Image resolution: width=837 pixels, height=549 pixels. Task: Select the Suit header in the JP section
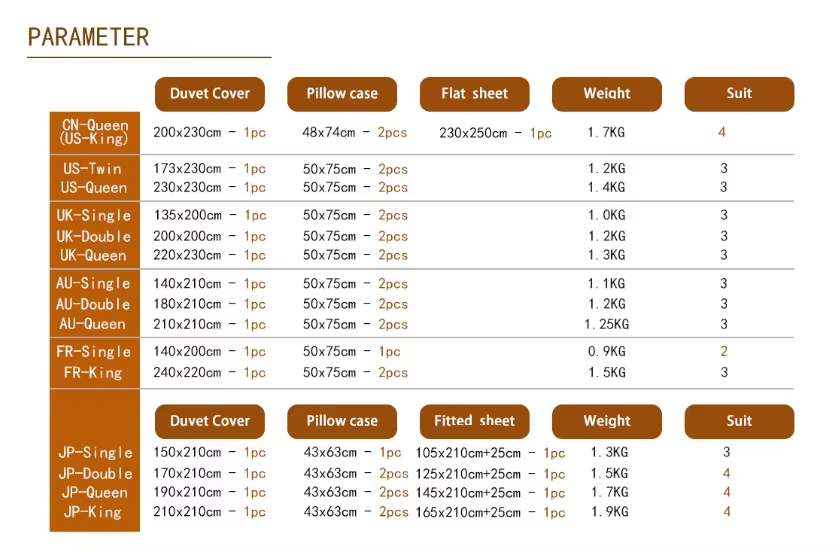click(x=739, y=421)
